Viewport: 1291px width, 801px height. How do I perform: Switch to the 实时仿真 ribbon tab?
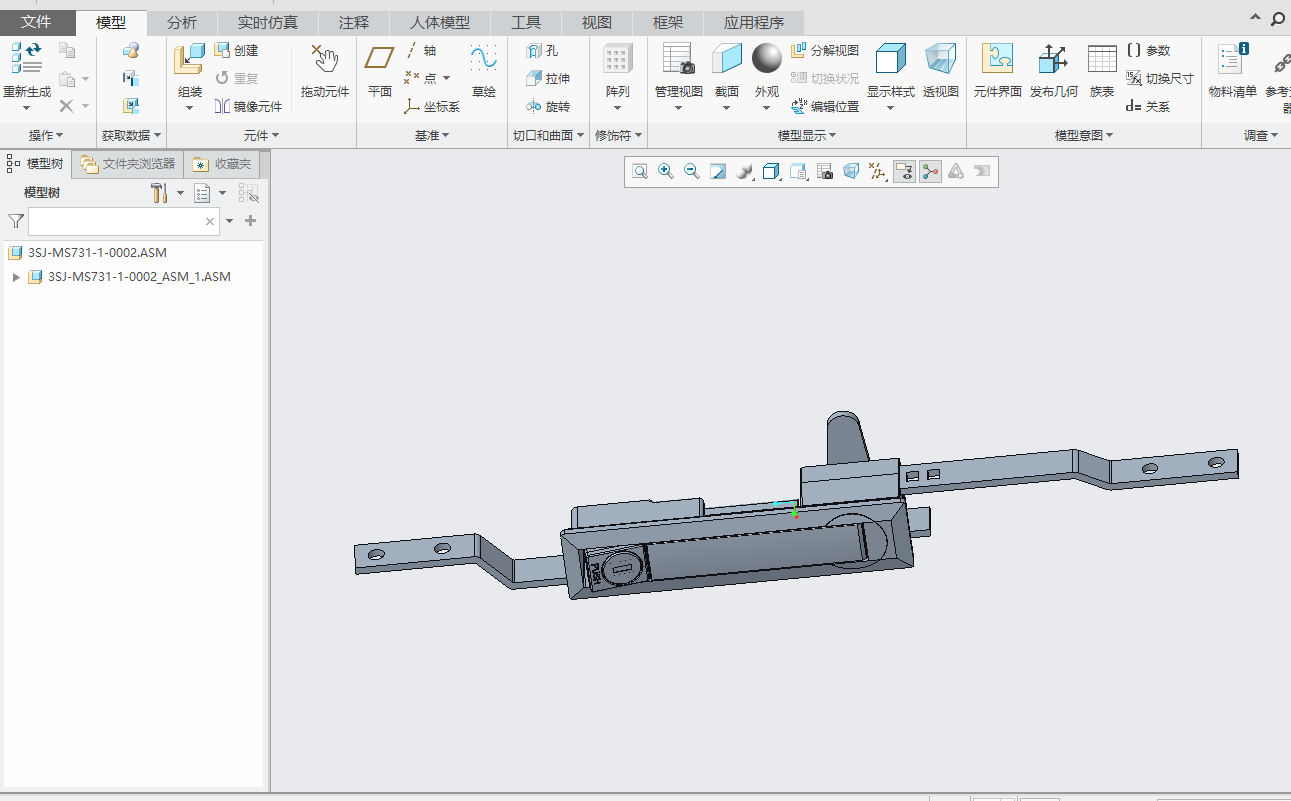click(268, 22)
